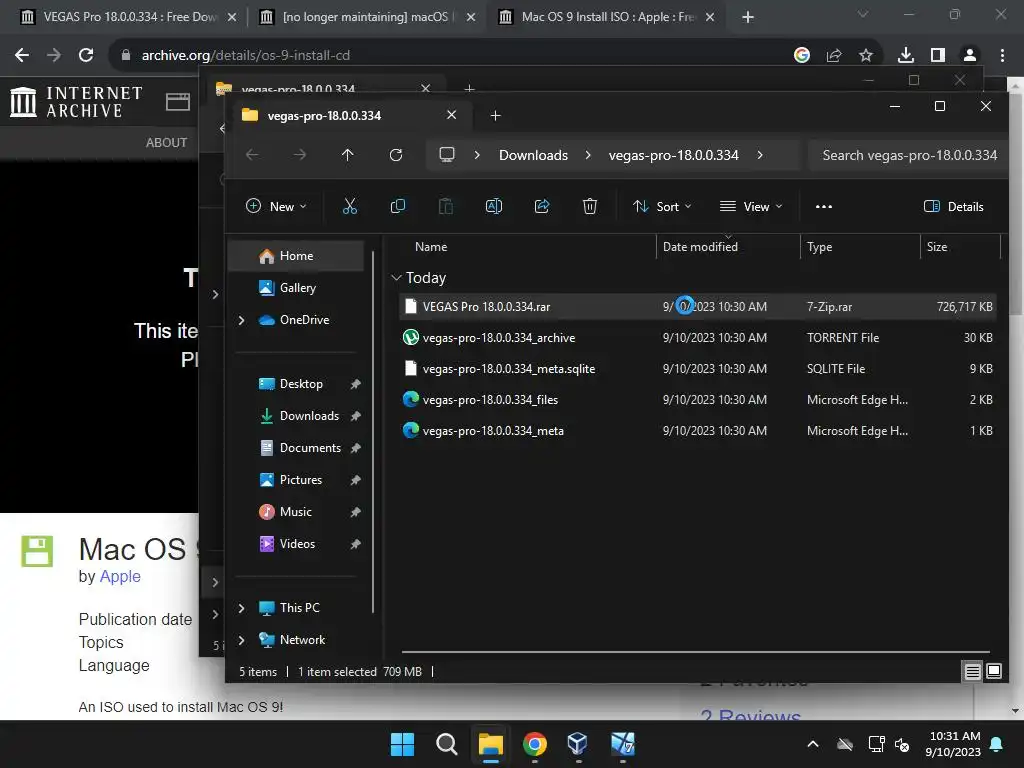
Task: Expand the Network tree node
Action: click(x=242, y=640)
